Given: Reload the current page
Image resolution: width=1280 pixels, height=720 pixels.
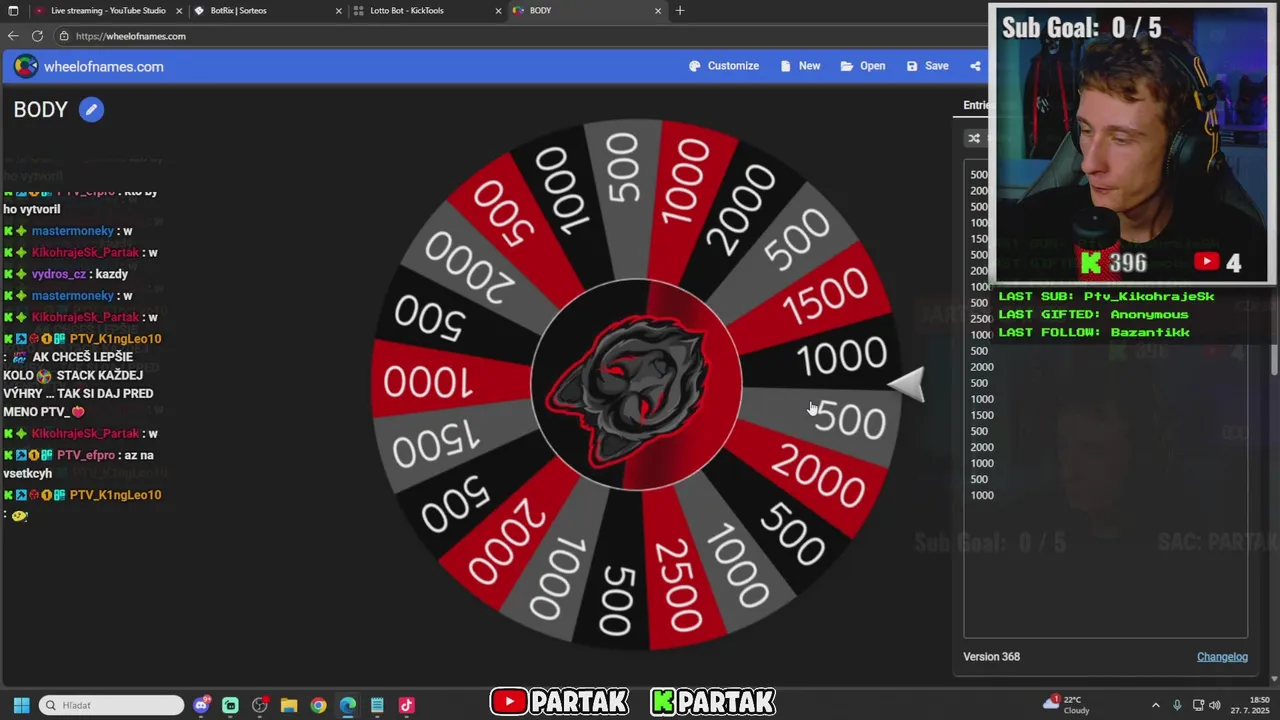Looking at the screenshot, I should (37, 36).
